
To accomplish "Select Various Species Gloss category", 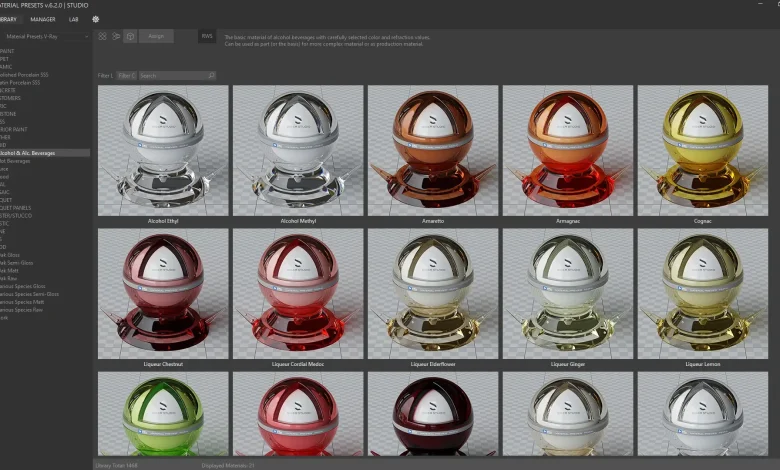I will (x=23, y=286).
